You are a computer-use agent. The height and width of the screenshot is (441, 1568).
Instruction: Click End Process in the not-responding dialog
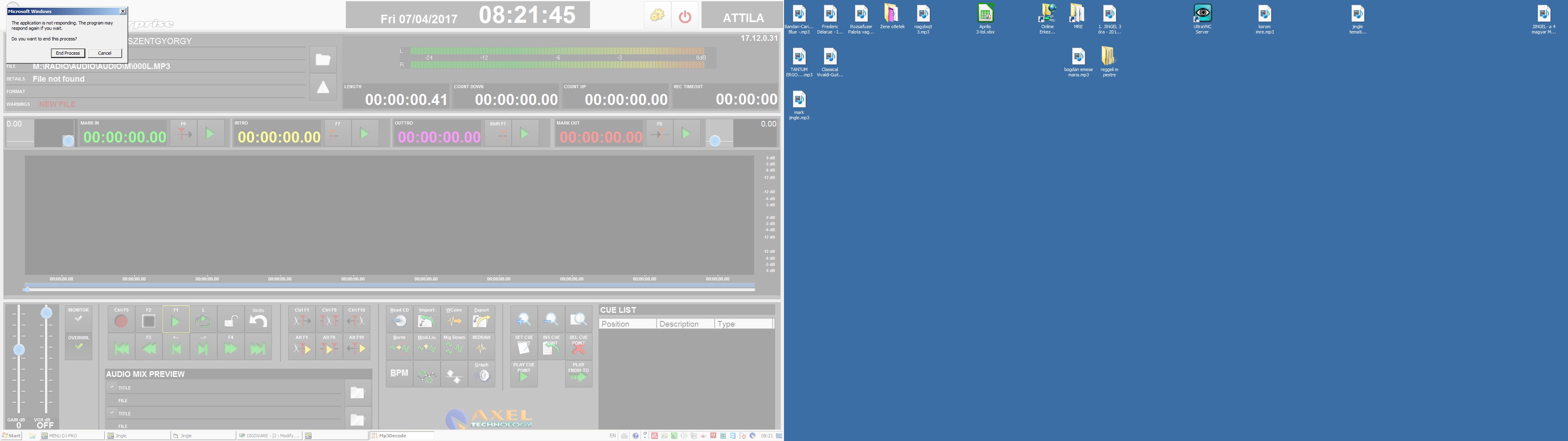(x=67, y=53)
